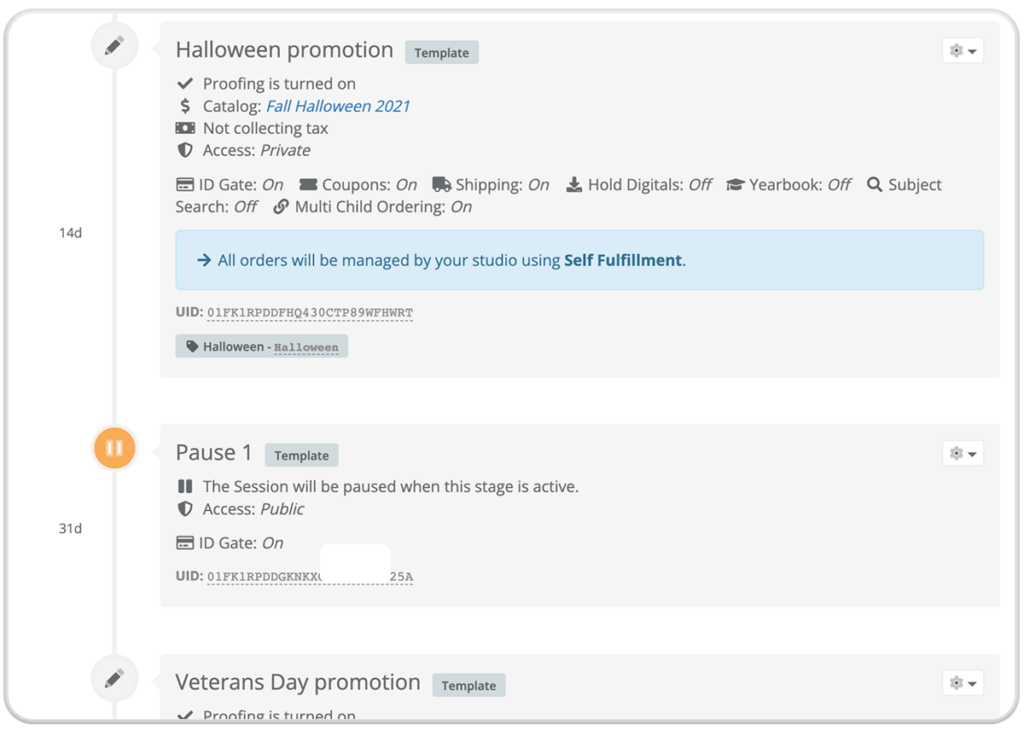This screenshot has height=731, width=1024.
Task: Click the Coupons ticket icon
Action: pos(308,185)
